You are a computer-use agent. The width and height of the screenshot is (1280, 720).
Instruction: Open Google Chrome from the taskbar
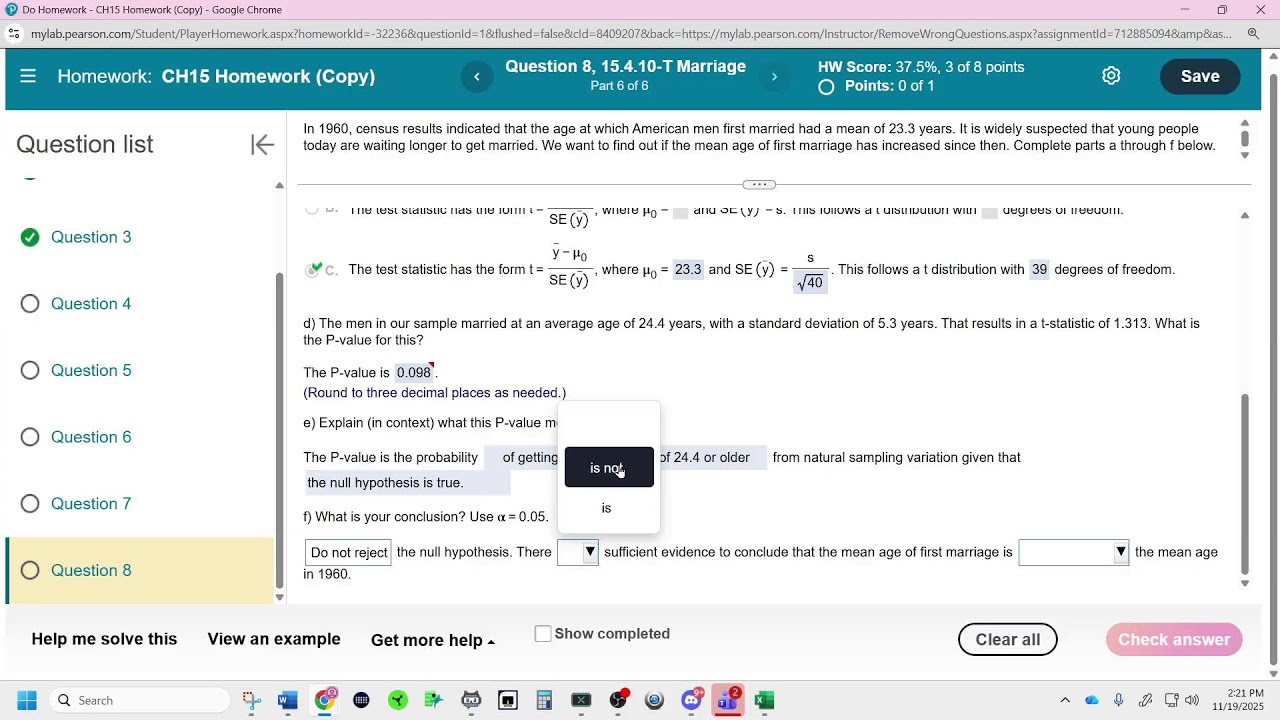coord(325,700)
